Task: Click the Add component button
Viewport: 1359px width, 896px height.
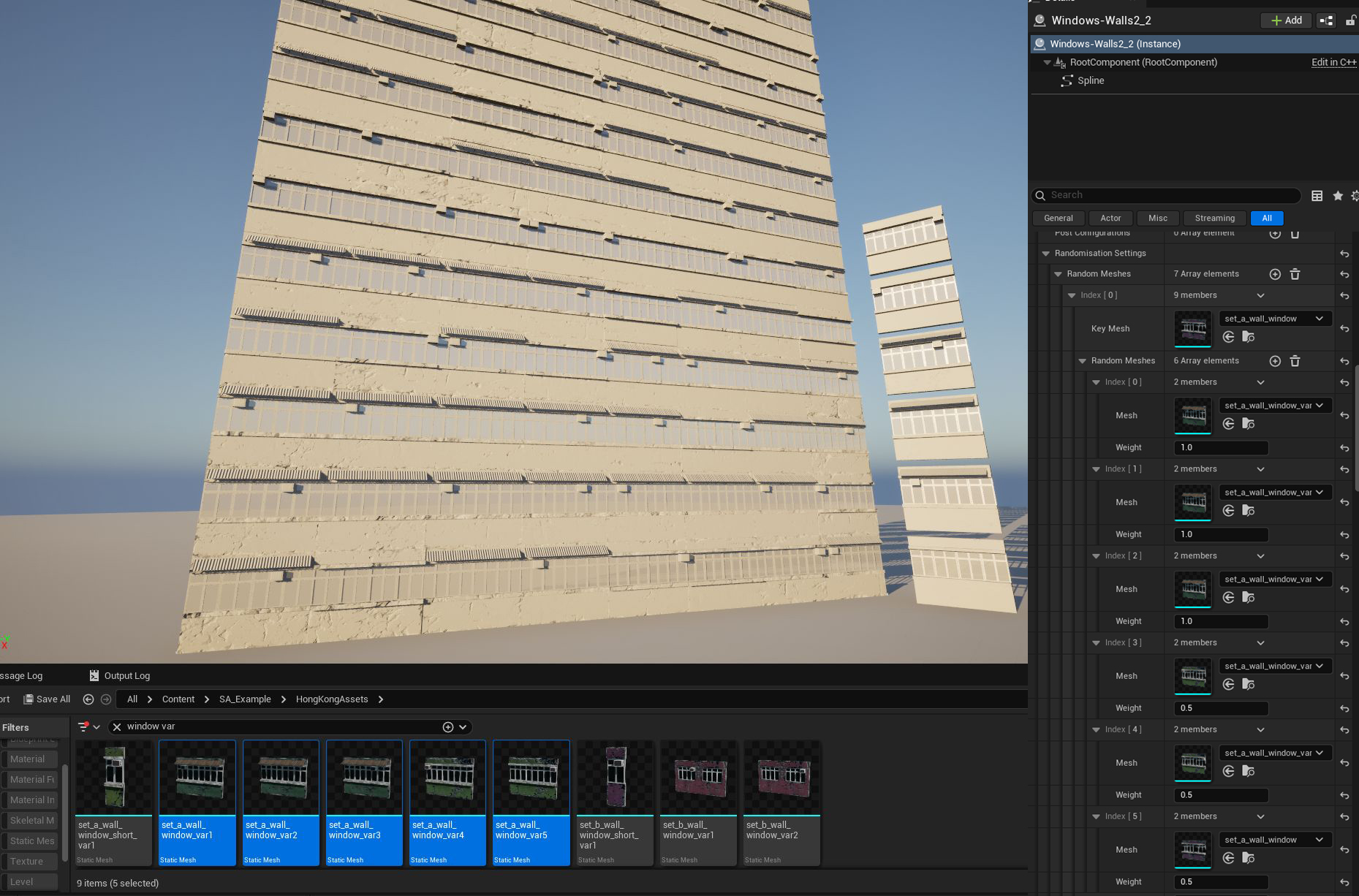Action: (1287, 20)
